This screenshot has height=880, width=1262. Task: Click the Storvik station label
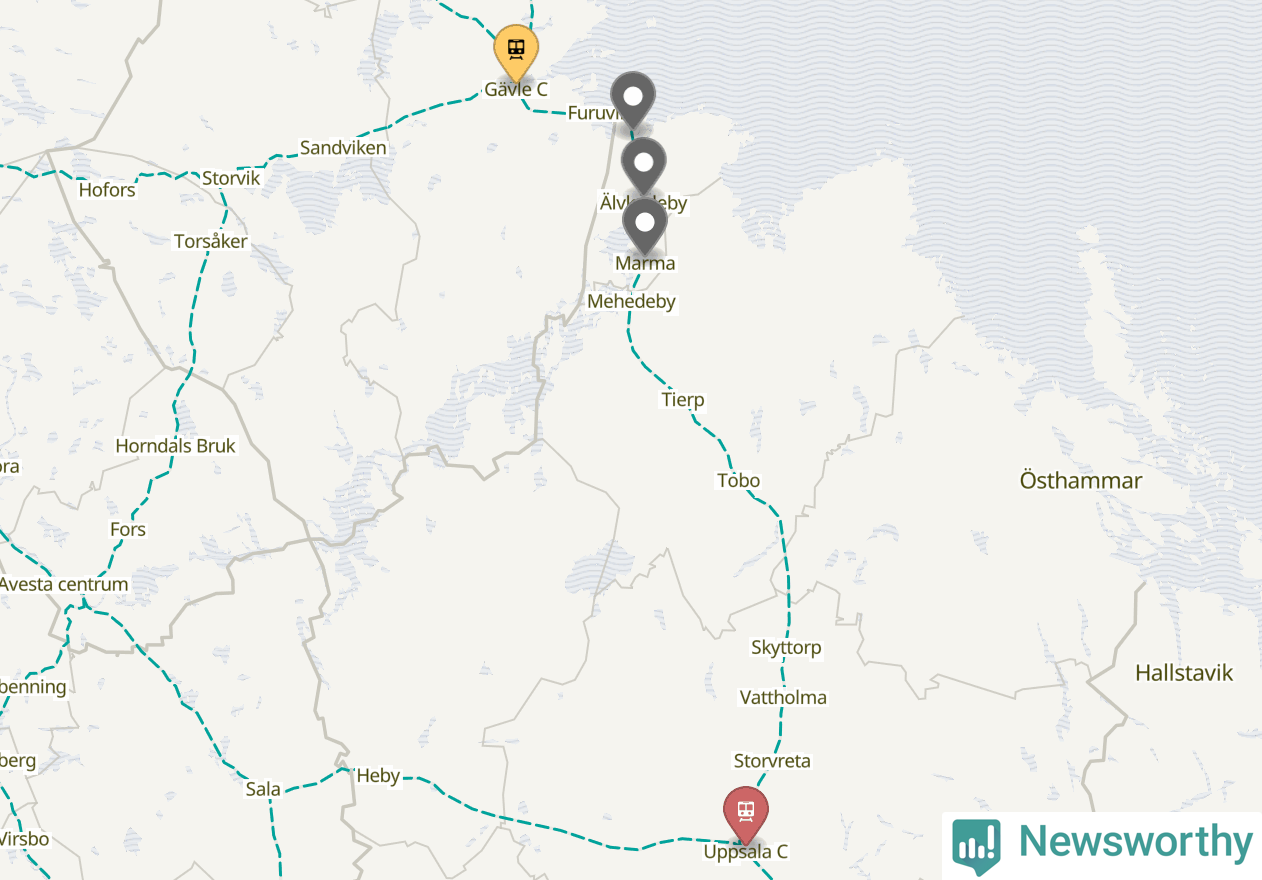[231, 179]
